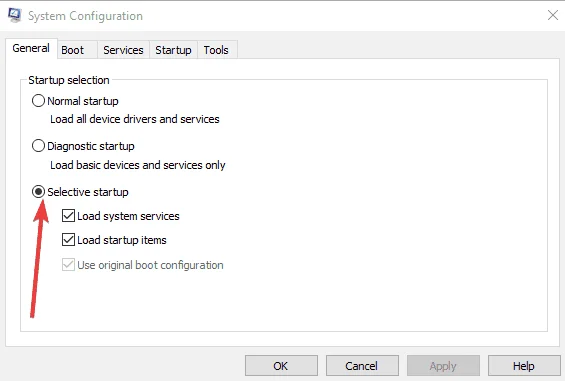Toggle the Load startup items checkbox
Viewport: 565px width, 381px height.
[68, 240]
